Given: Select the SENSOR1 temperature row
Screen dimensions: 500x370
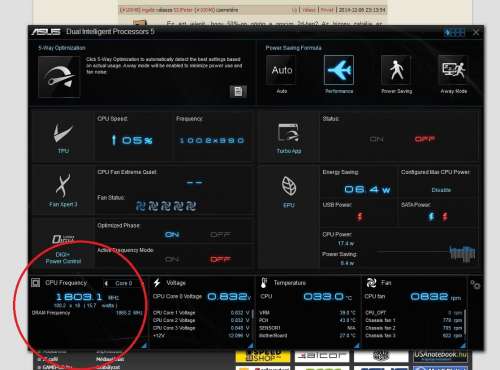Looking at the screenshot, I should coord(307,328).
